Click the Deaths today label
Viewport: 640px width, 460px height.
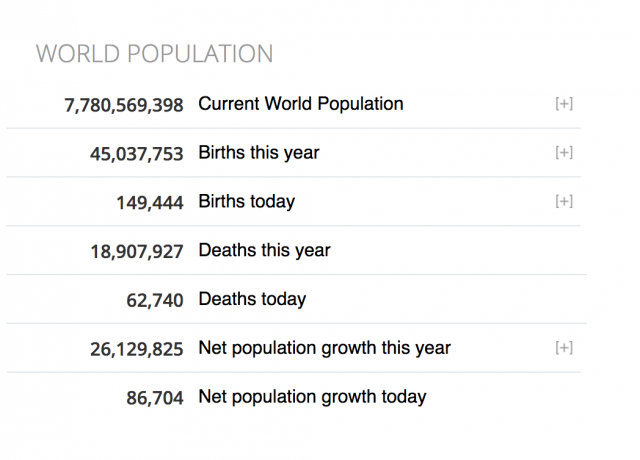252,299
